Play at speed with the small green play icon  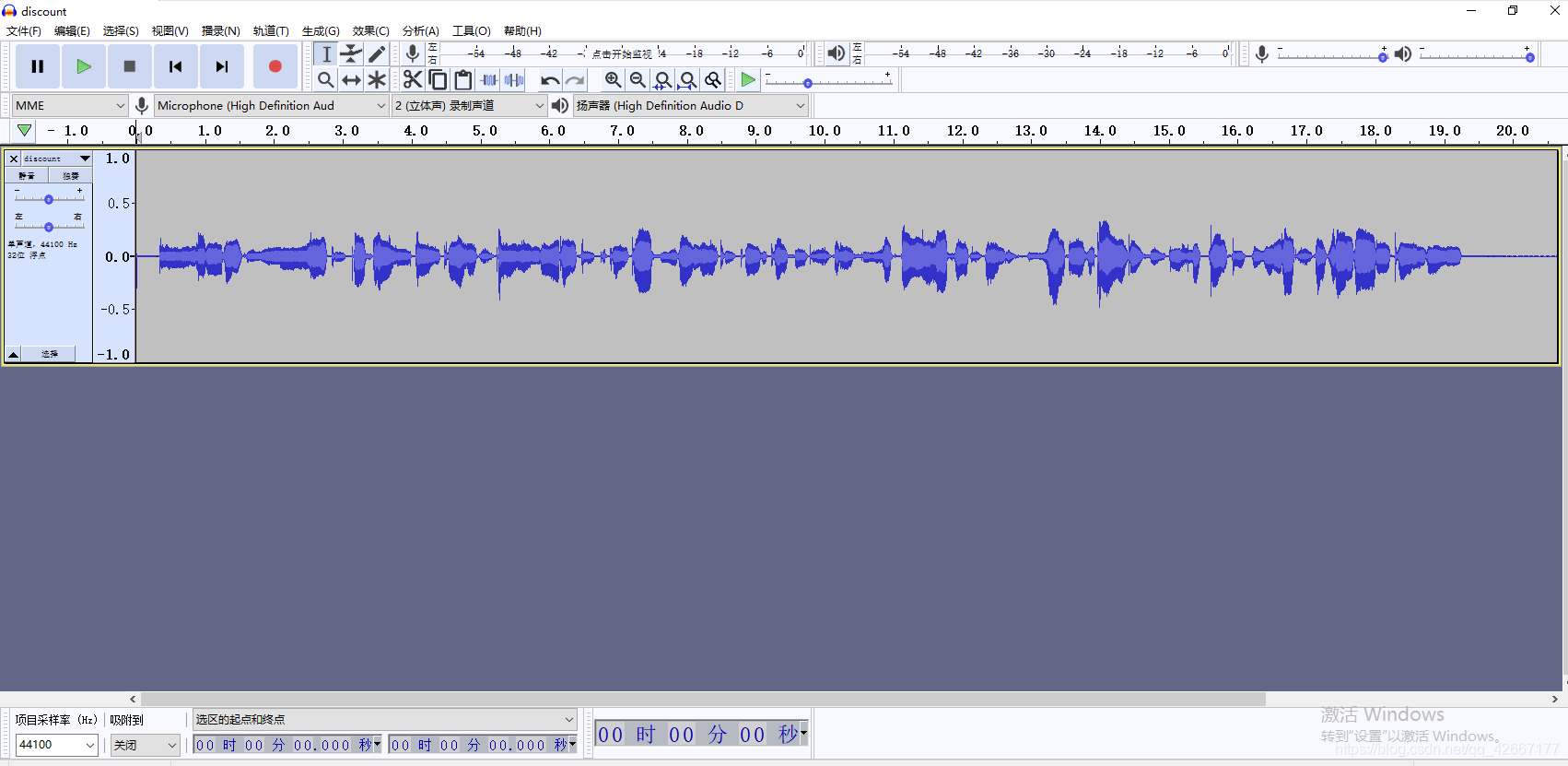[748, 80]
